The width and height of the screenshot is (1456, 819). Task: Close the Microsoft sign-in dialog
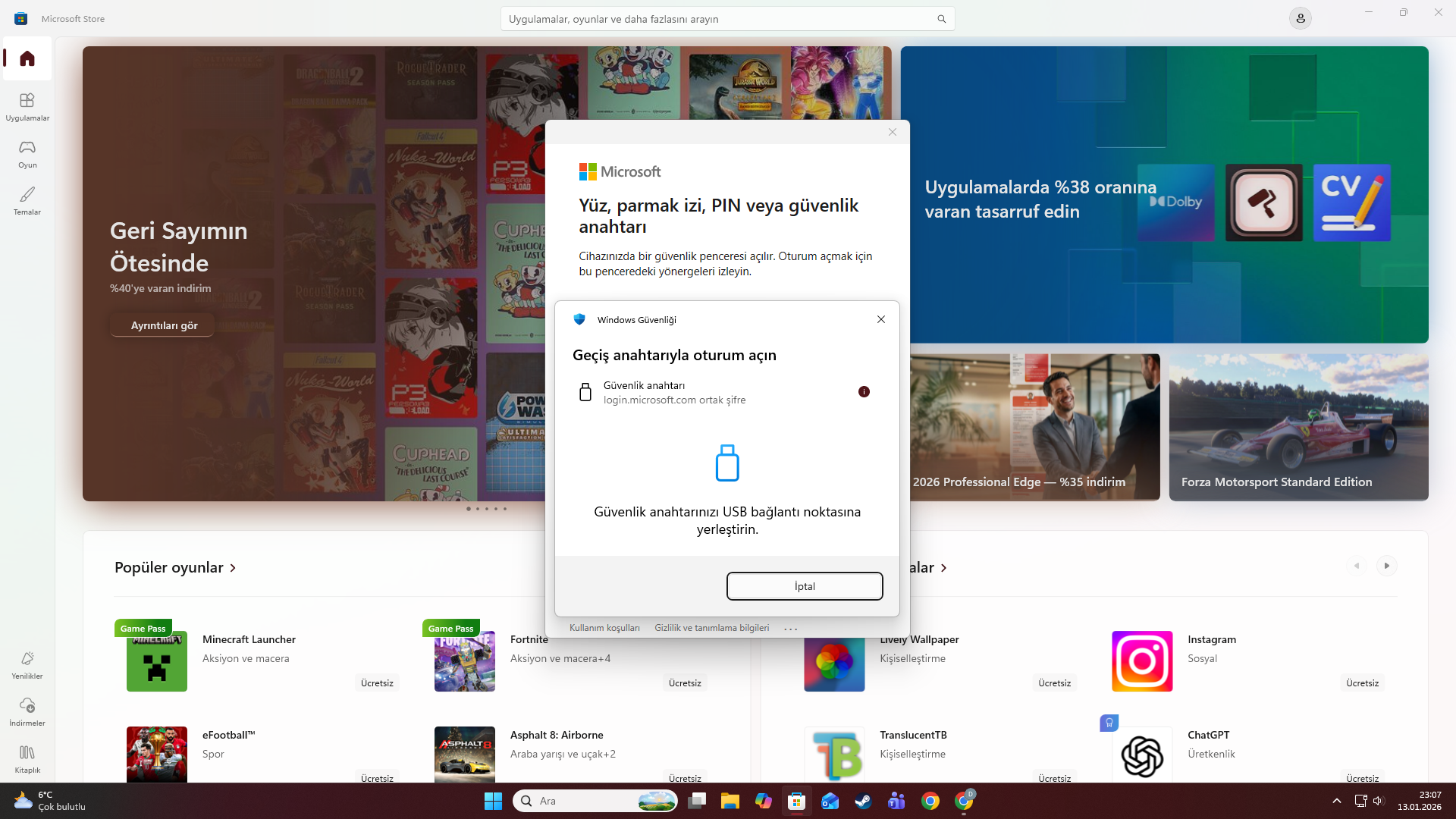pos(893,132)
